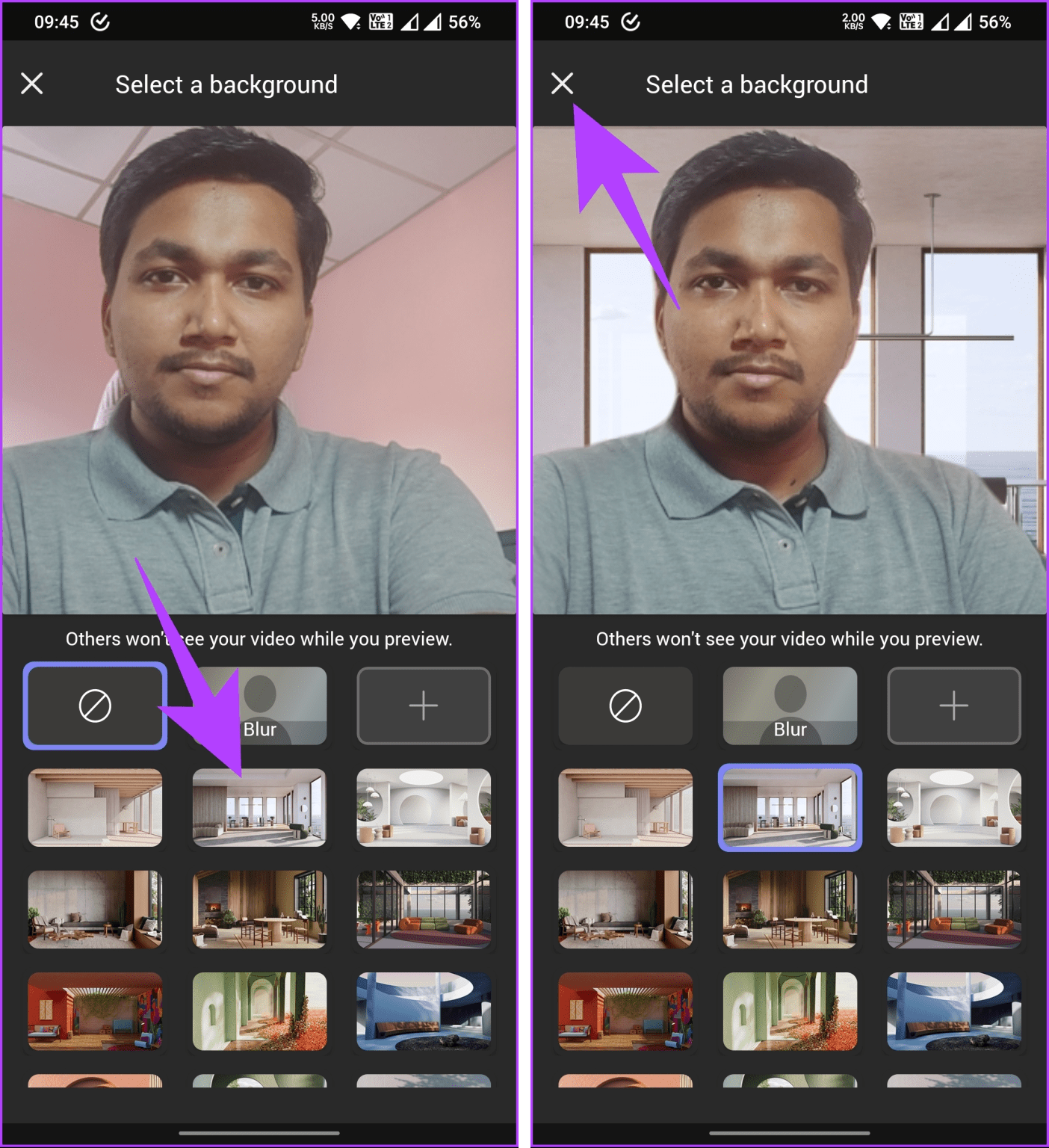Image resolution: width=1049 pixels, height=1148 pixels.
Task: Select the No background option
Action: [x=94, y=706]
